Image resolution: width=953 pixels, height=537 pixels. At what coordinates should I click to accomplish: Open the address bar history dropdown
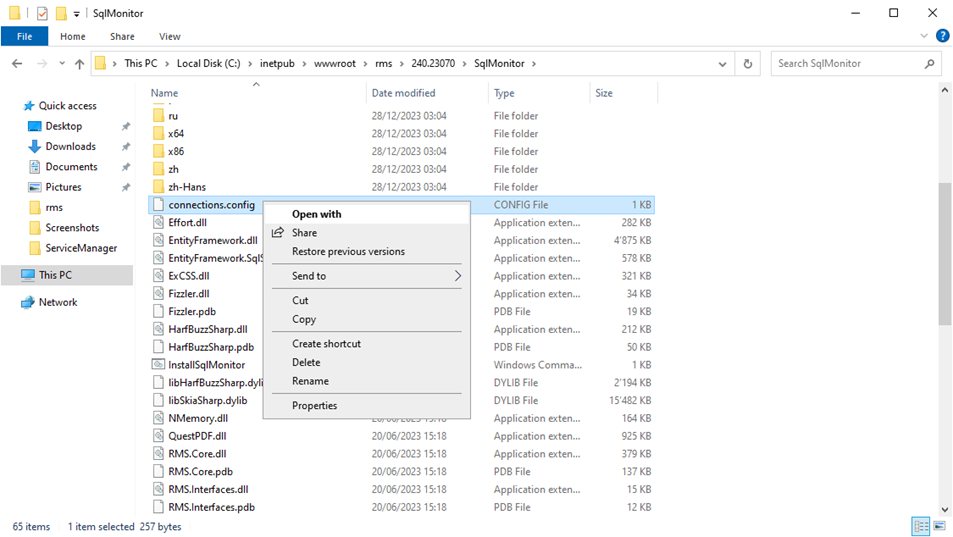click(722, 64)
